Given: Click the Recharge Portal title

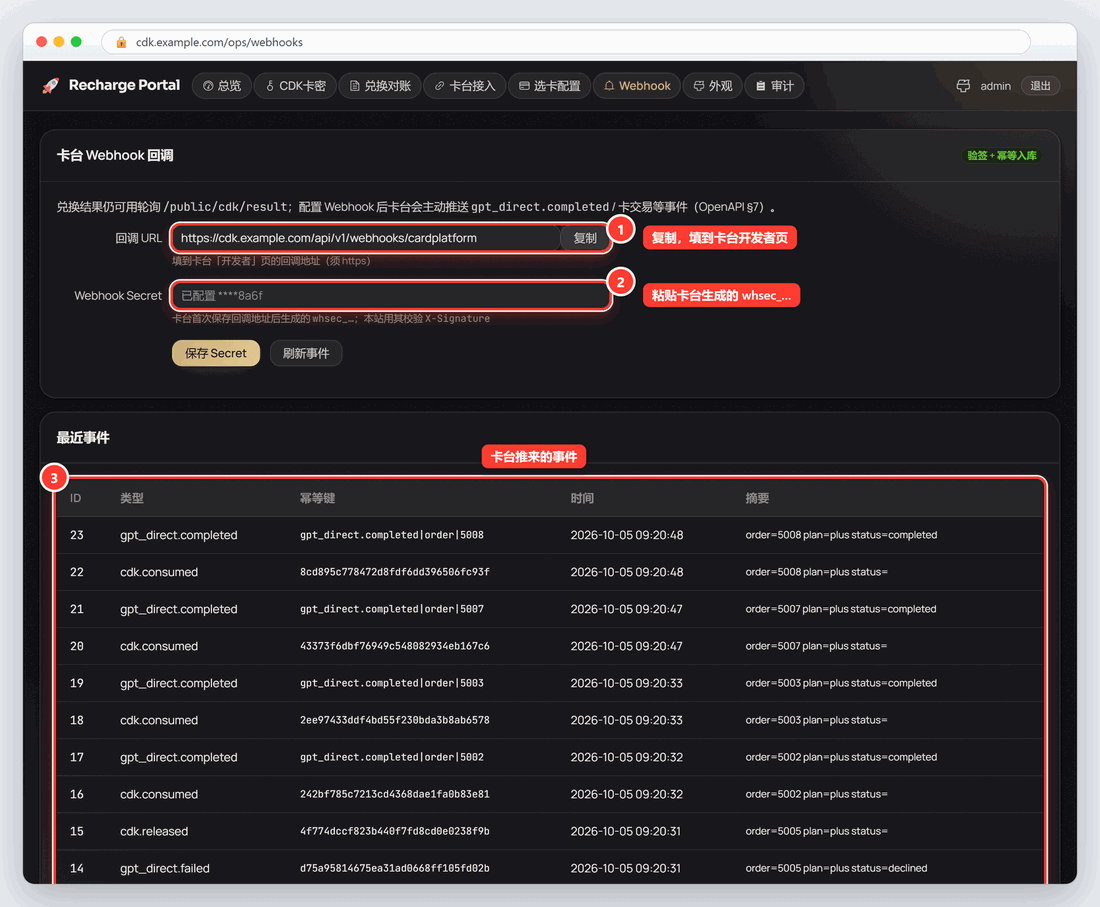Looking at the screenshot, I should coord(124,85).
